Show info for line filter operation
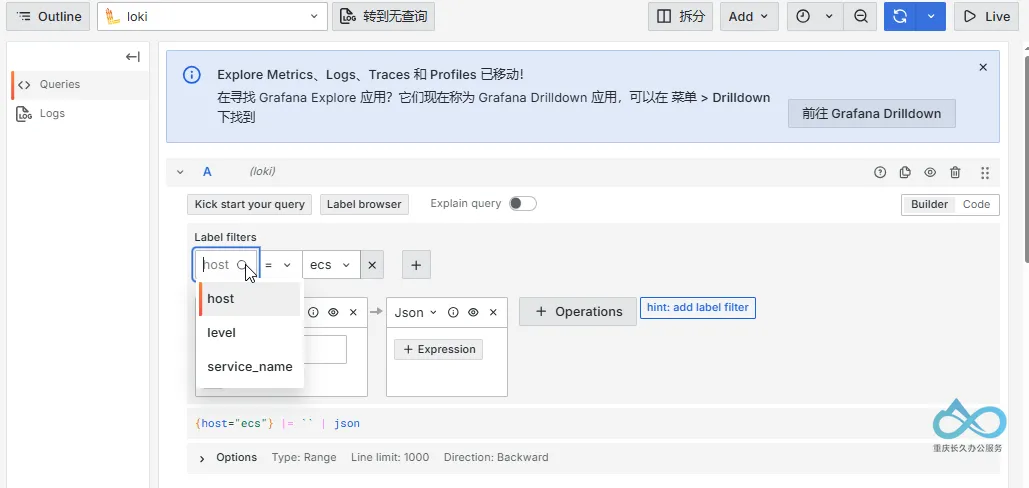The height and width of the screenshot is (488, 1029). pyautogui.click(x=314, y=313)
